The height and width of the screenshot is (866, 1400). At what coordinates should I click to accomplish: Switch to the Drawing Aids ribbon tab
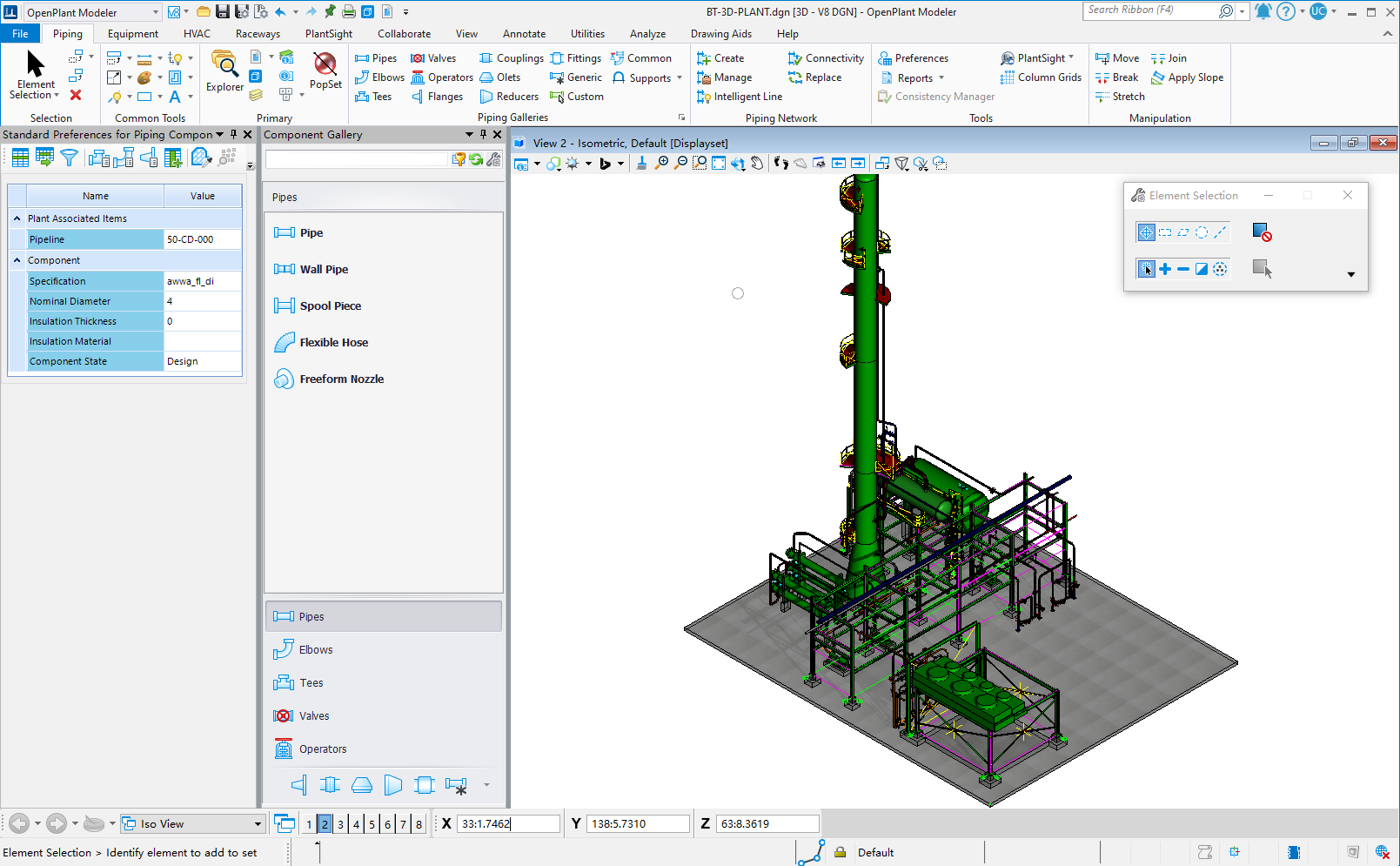[720, 34]
